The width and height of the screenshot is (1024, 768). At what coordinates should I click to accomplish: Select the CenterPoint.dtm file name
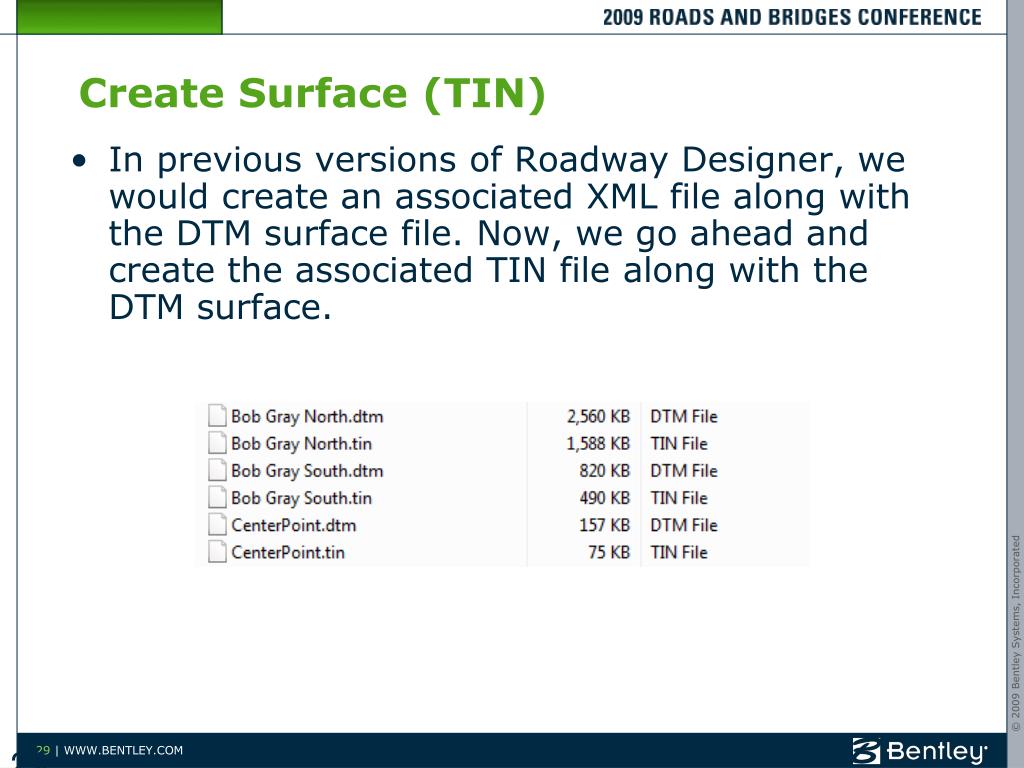click(294, 525)
